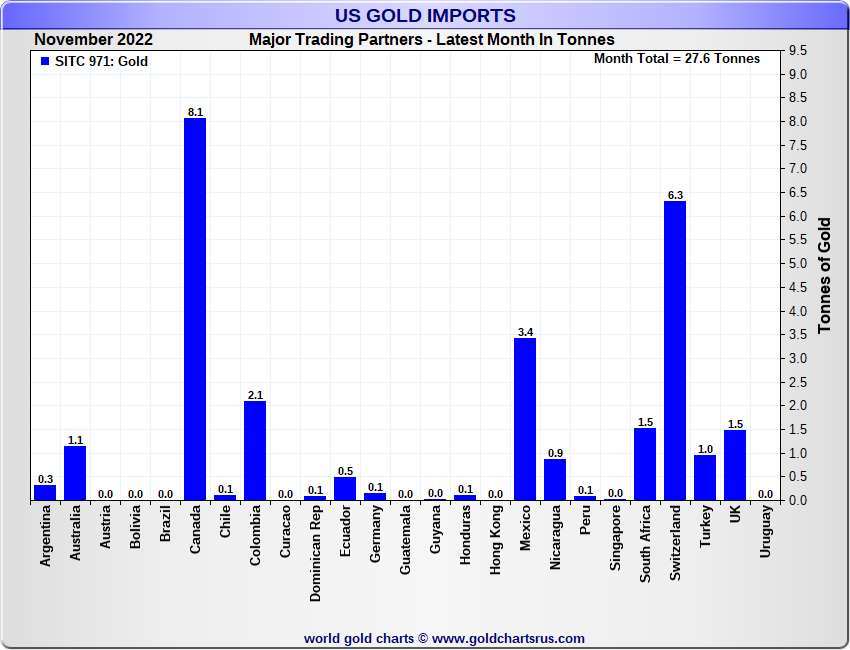Viewport: 850px width, 650px height.
Task: Select the Australia bar
Action: [x=75, y=473]
